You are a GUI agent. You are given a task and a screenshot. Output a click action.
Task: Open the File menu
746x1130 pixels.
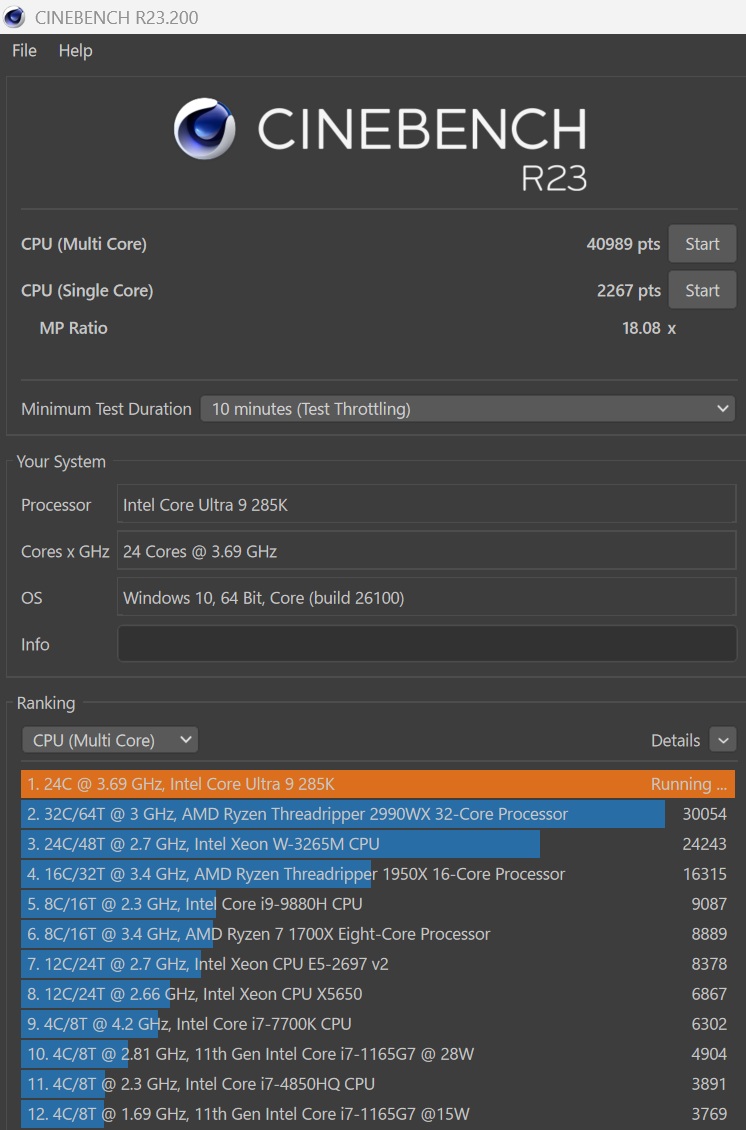coord(25,50)
